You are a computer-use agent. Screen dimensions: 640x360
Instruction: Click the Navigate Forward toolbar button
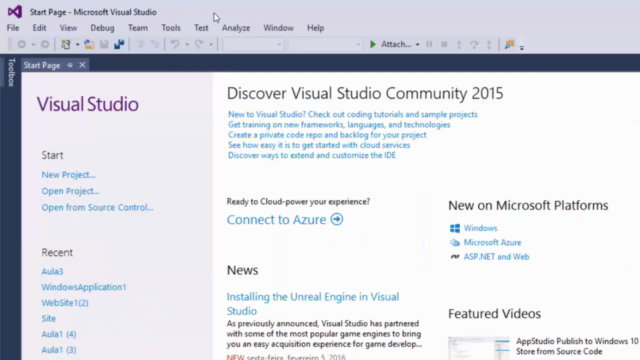pos(45,44)
